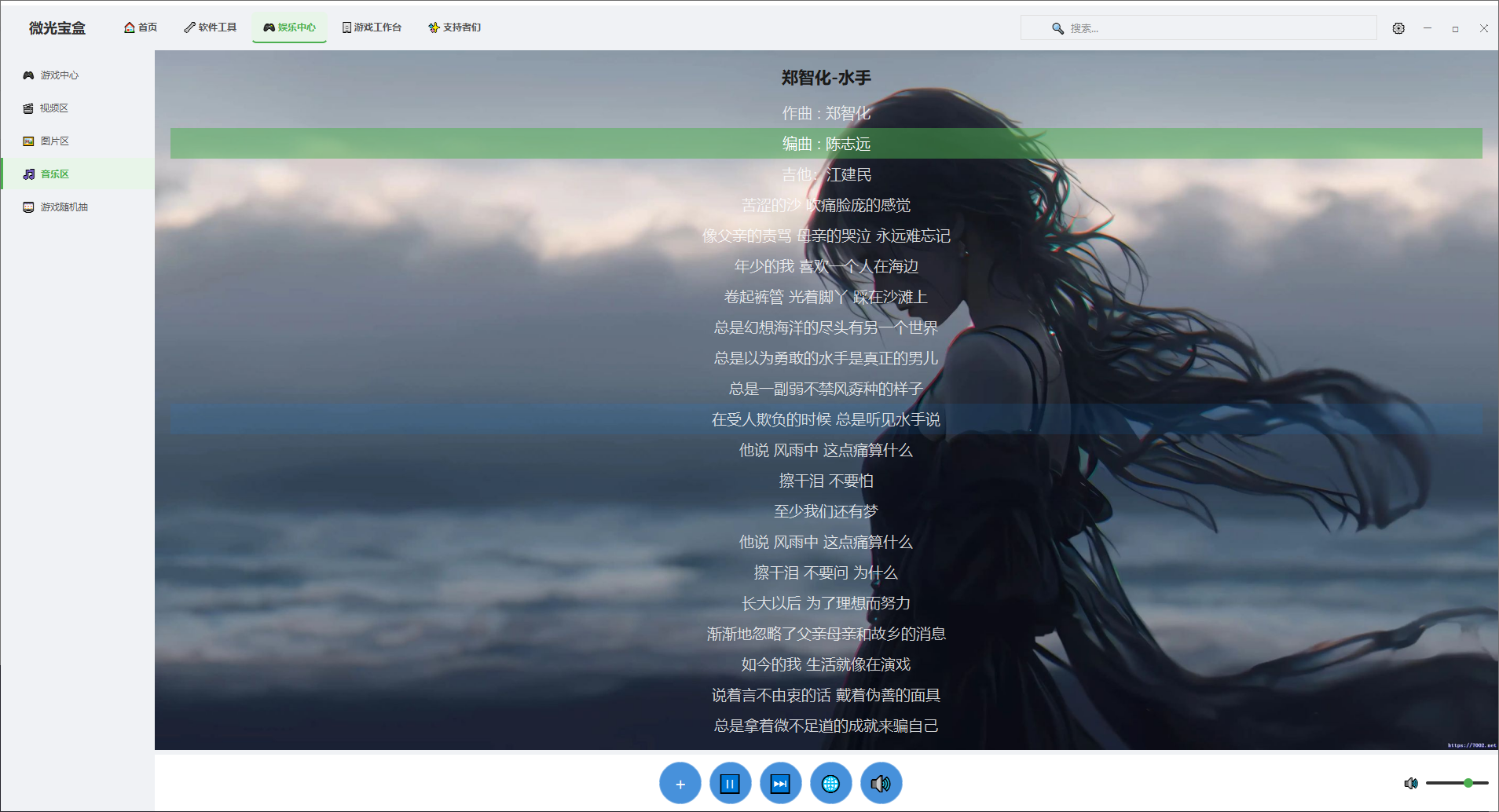
Task: Open 游戏中心 in the sidebar
Action: tap(78, 75)
